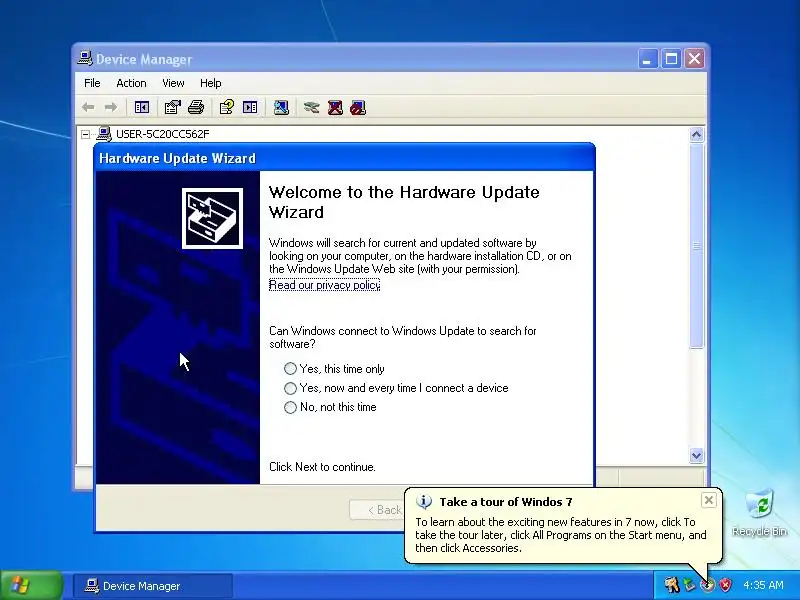
Task: Select 'No, not this time' option
Action: (x=330, y=407)
